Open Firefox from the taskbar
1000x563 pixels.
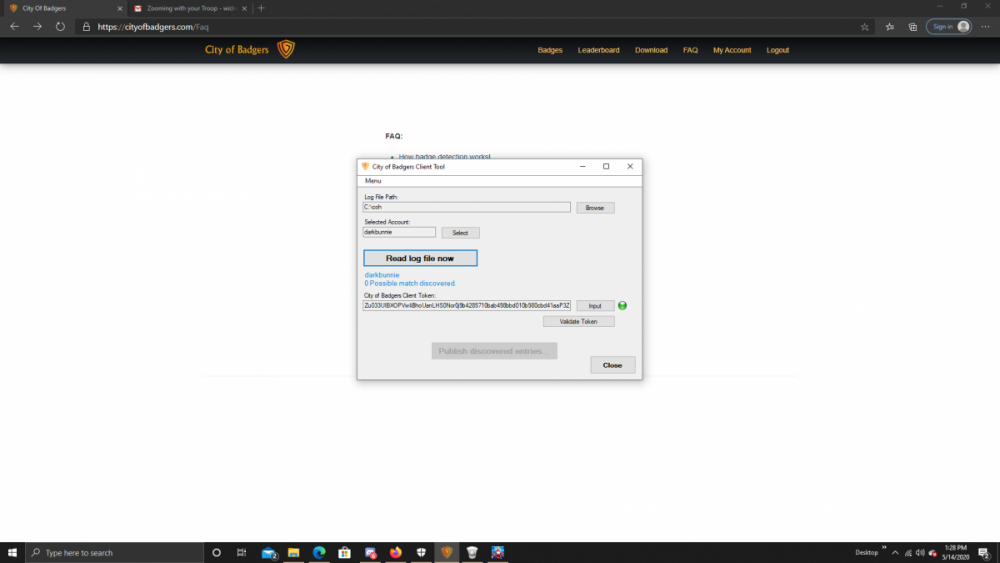[x=395, y=552]
